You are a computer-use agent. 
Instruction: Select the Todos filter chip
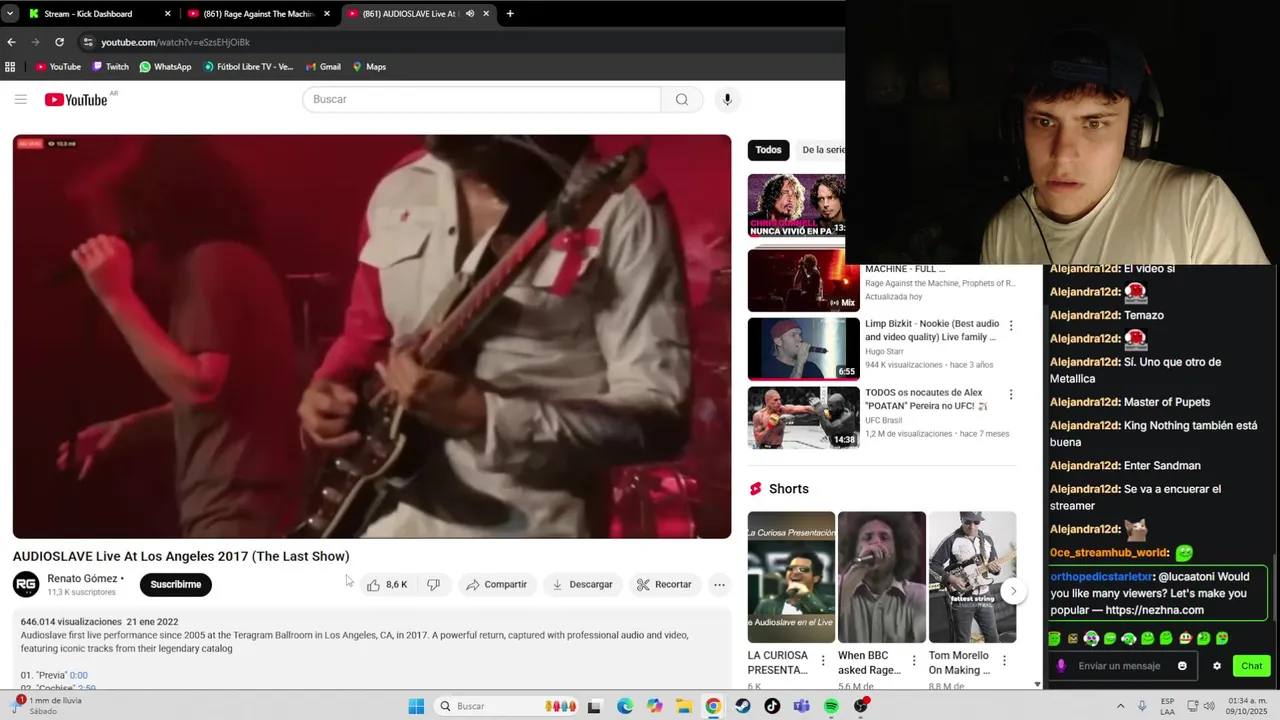click(x=768, y=150)
